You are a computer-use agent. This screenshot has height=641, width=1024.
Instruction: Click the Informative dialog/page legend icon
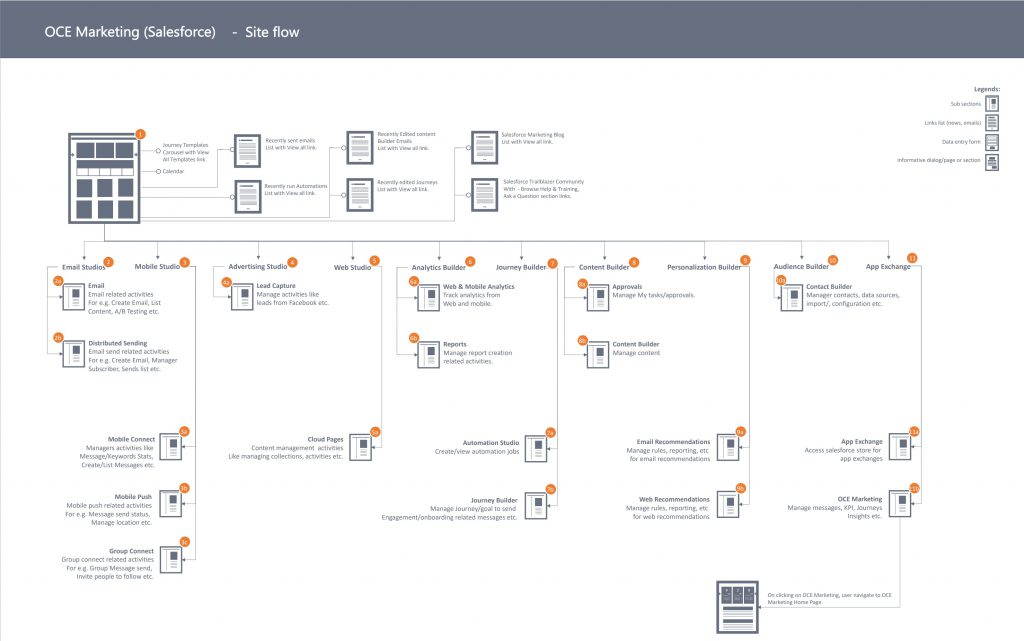992,161
